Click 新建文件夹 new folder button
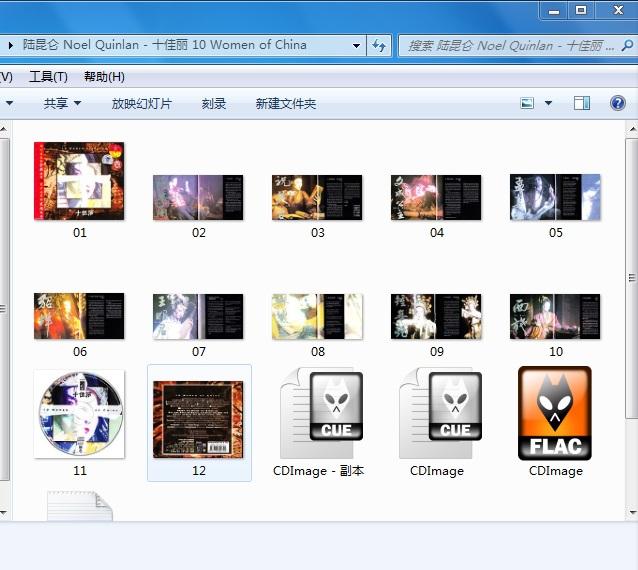638x570 pixels. (286, 103)
